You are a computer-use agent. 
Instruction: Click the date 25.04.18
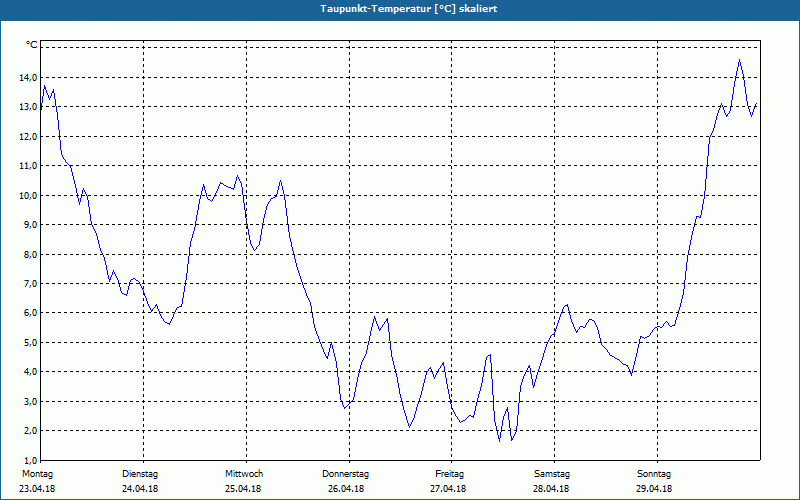pos(243,489)
